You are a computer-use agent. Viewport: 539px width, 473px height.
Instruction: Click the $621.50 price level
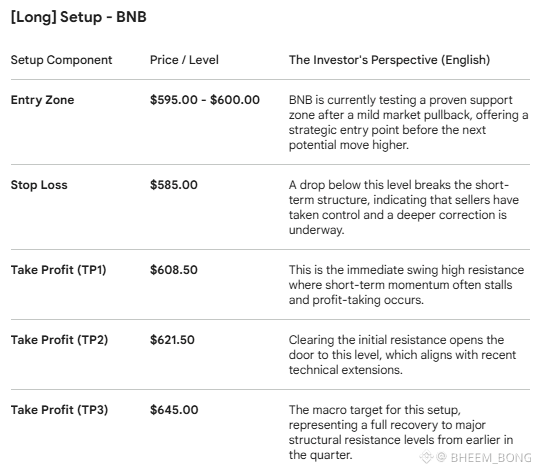[x=172, y=340]
